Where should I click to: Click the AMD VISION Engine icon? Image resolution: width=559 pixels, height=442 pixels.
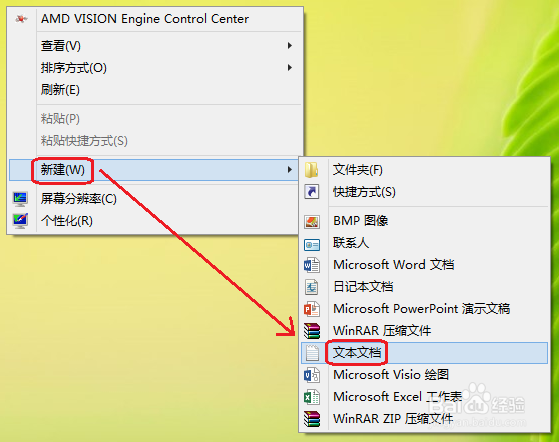pyautogui.click(x=21, y=19)
